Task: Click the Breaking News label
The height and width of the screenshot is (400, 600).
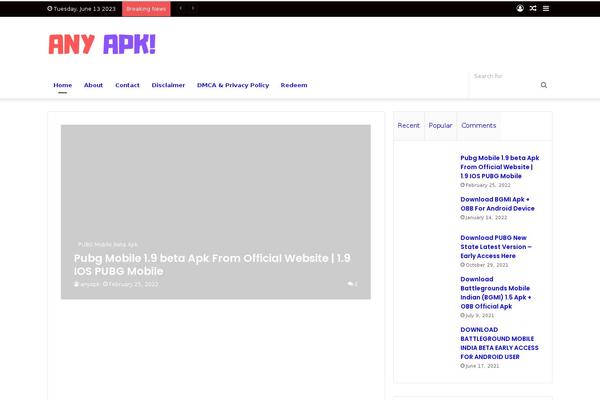Action: (146, 8)
